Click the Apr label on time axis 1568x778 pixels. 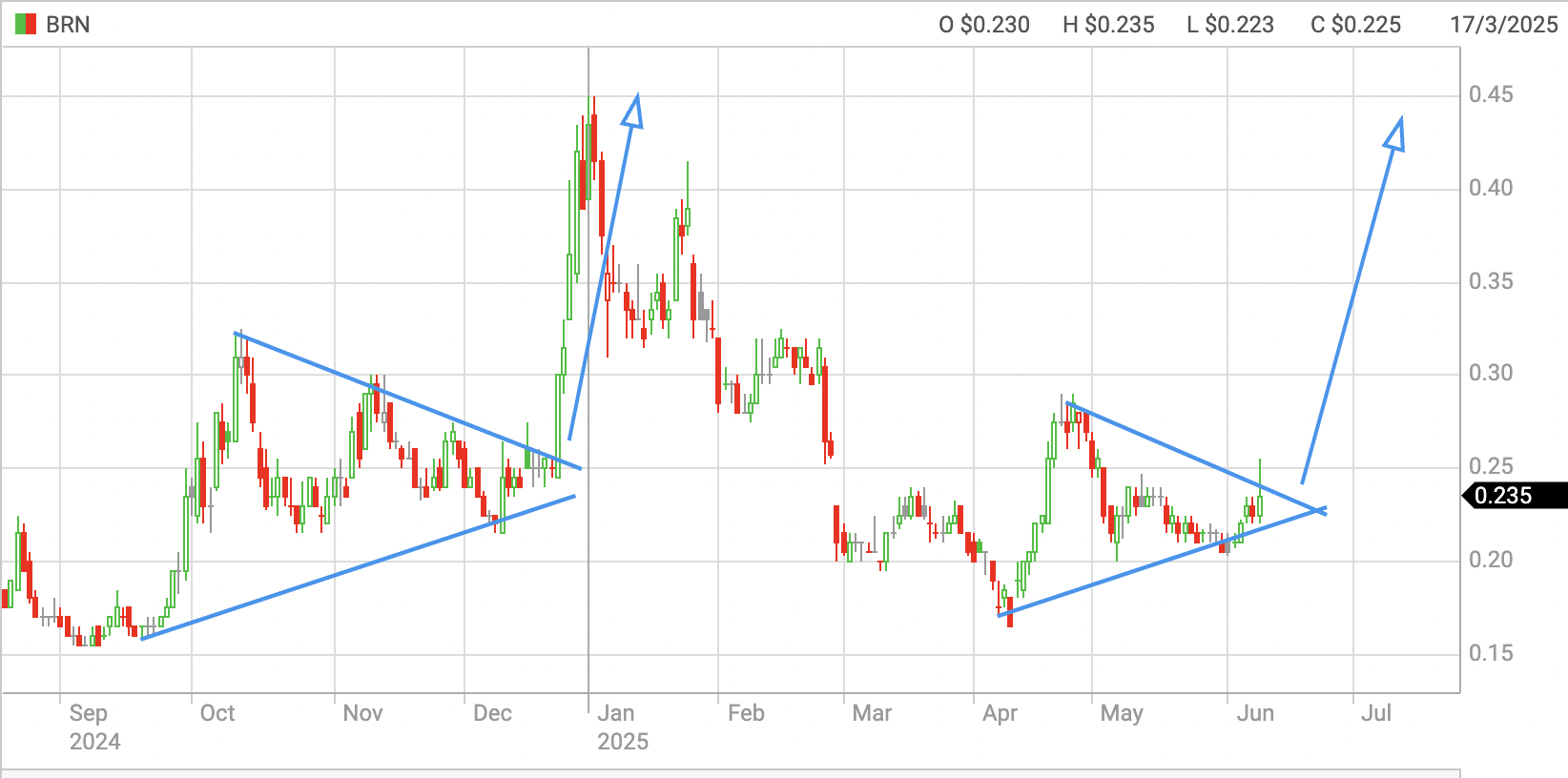point(1000,713)
